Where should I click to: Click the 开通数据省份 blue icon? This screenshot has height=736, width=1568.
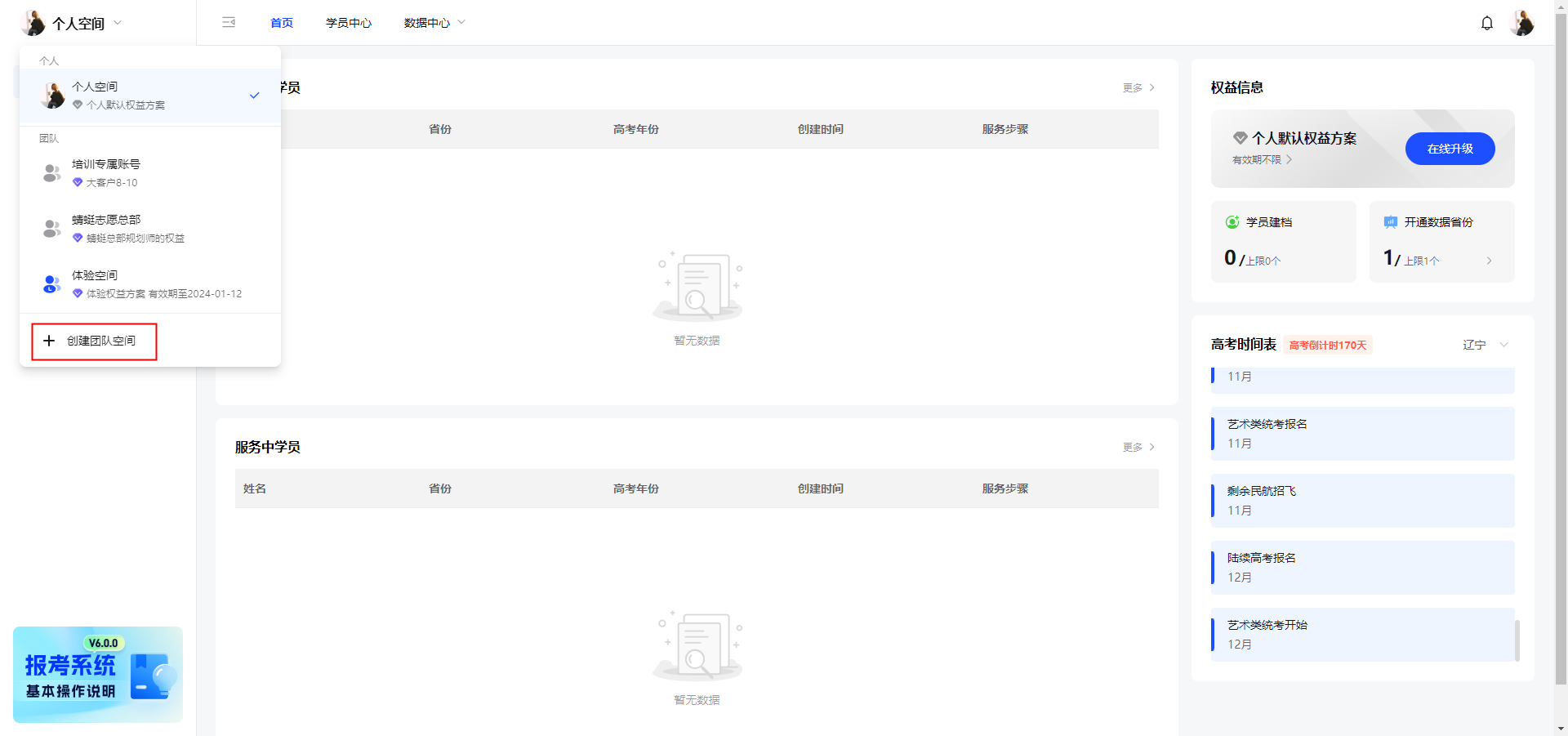coord(1390,222)
